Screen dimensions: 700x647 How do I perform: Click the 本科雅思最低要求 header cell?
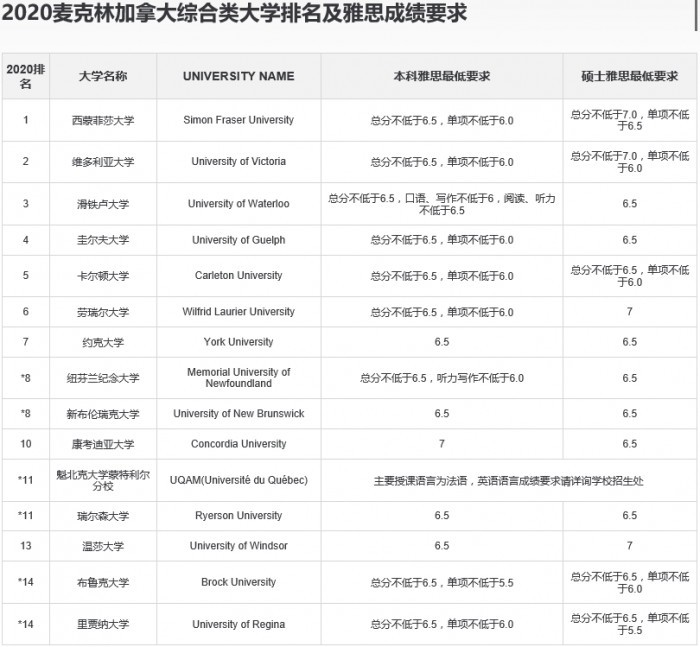tap(442, 76)
